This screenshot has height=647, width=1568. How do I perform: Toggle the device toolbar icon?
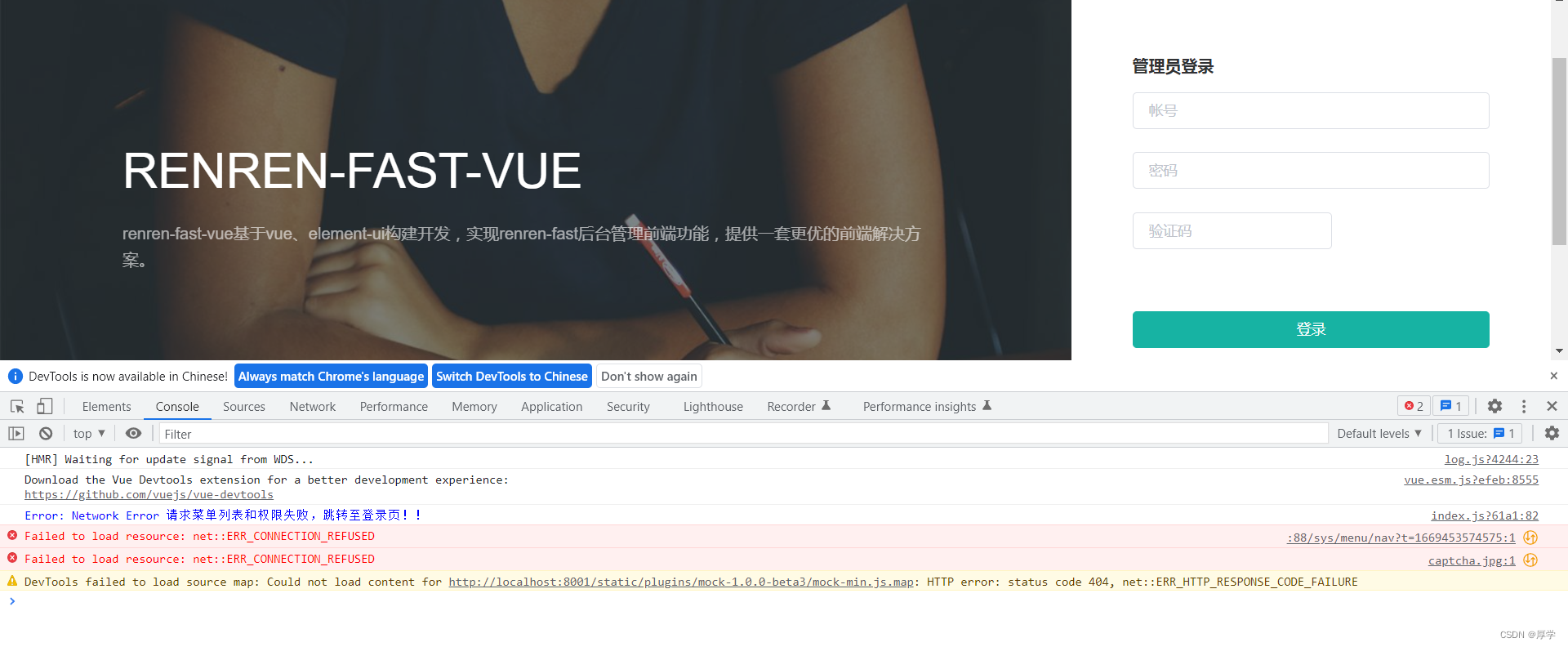[44, 406]
